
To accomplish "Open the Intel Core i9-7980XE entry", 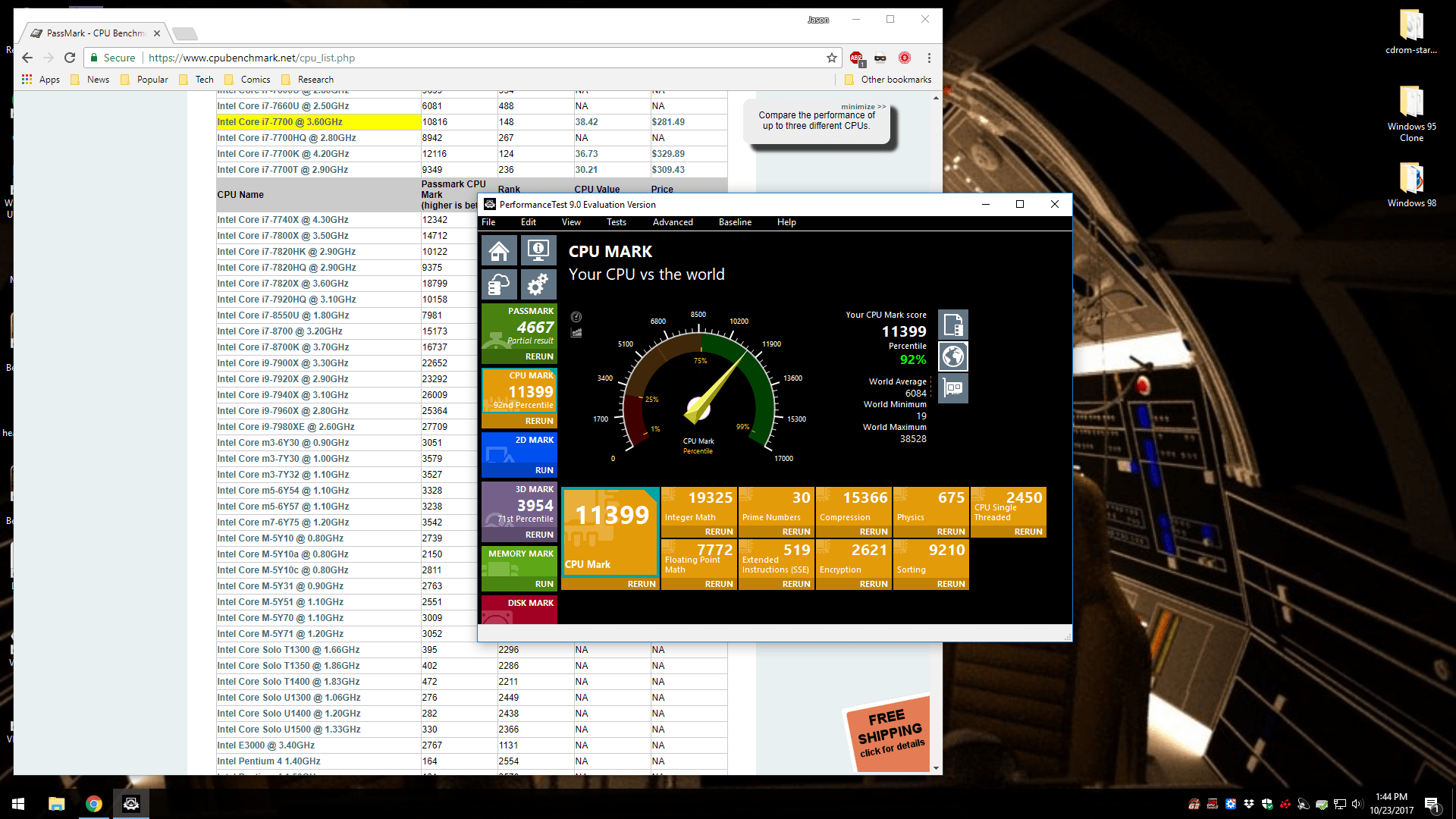I will (285, 426).
